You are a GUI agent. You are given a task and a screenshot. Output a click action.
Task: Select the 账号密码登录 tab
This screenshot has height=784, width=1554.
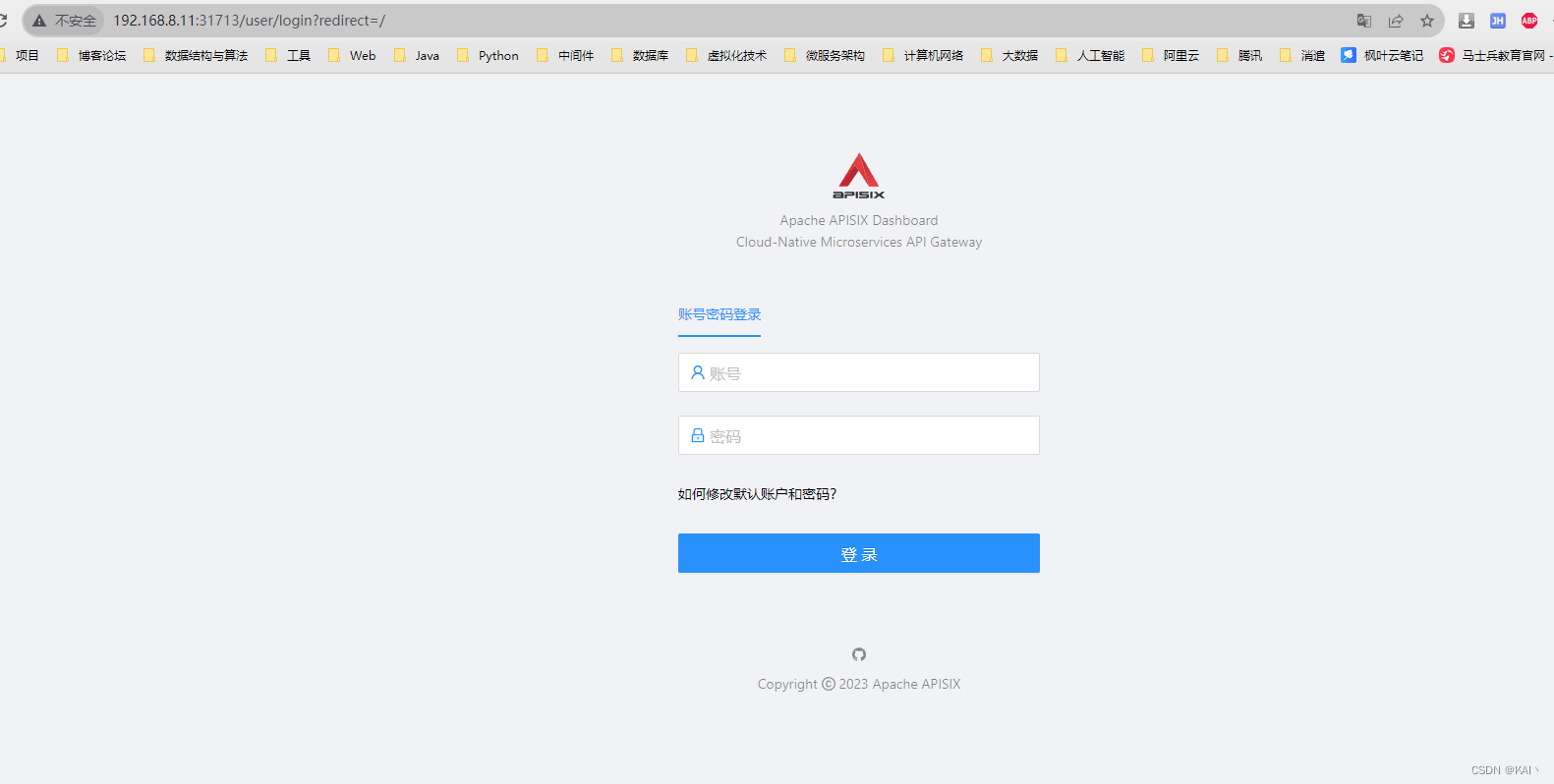coord(719,314)
